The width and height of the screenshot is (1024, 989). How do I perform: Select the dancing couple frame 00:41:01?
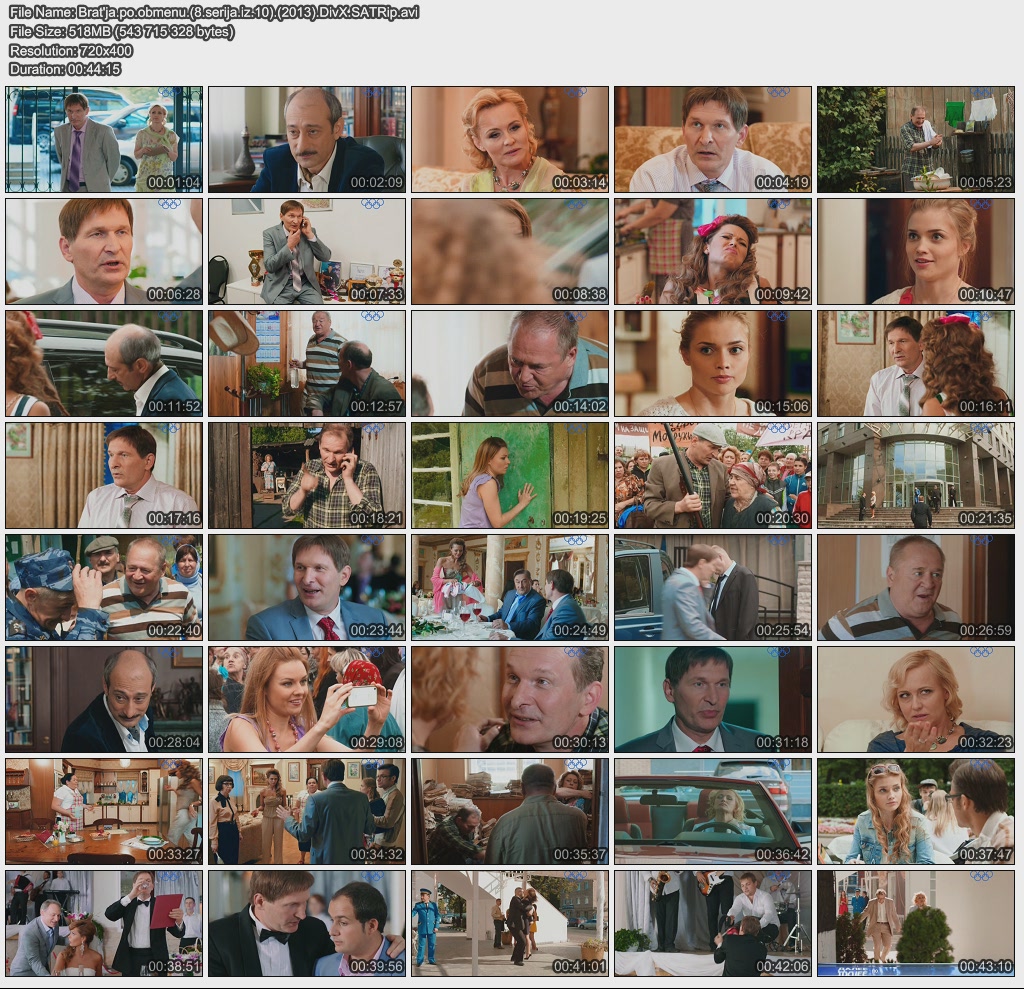tap(510, 923)
